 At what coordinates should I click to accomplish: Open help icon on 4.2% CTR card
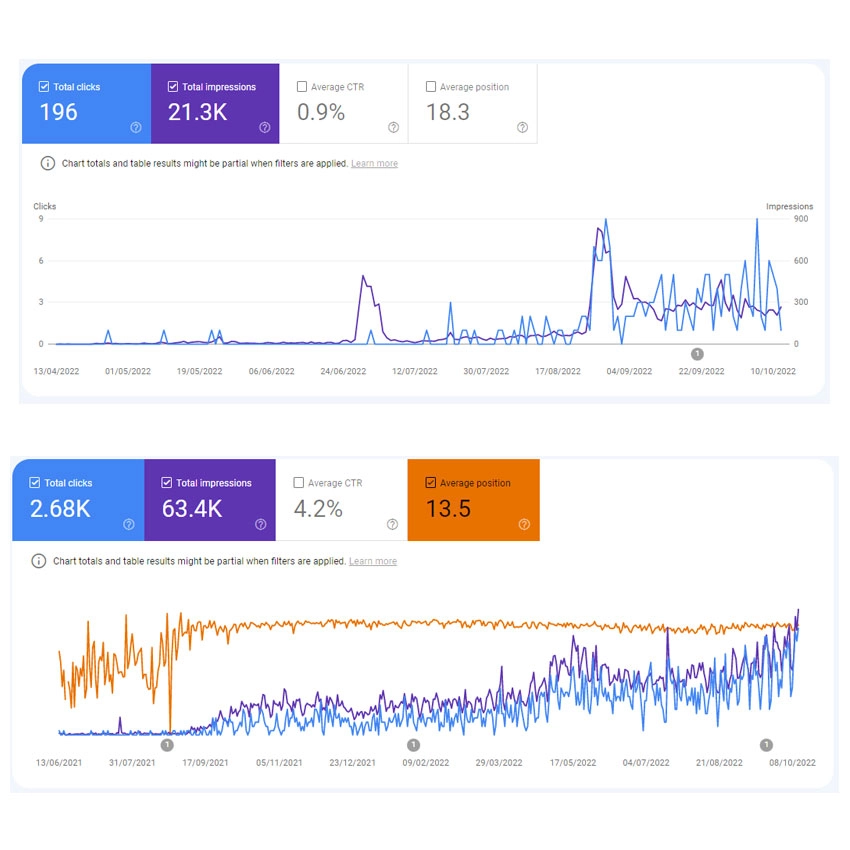pos(392,524)
